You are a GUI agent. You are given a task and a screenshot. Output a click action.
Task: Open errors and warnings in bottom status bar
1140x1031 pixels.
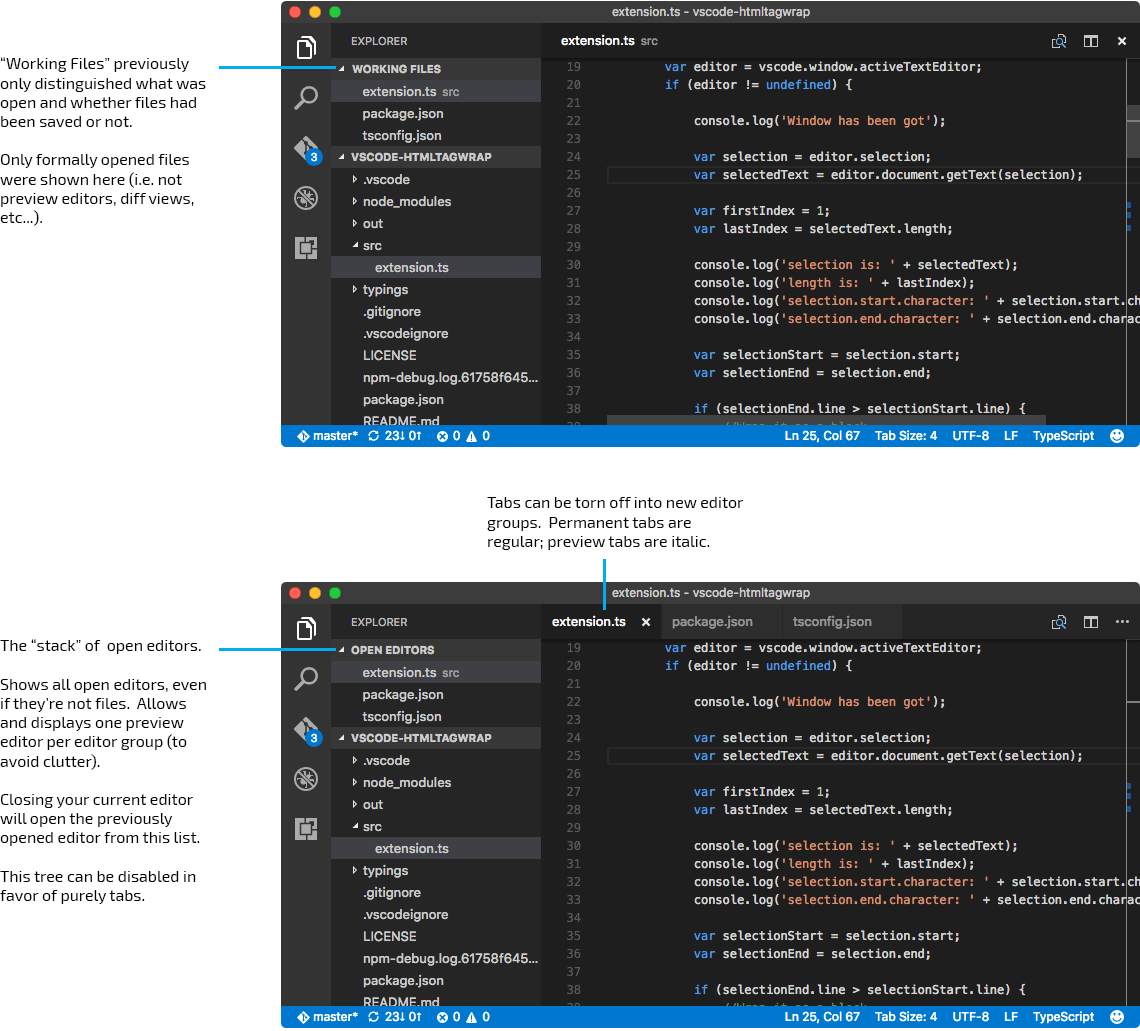click(x=463, y=1017)
